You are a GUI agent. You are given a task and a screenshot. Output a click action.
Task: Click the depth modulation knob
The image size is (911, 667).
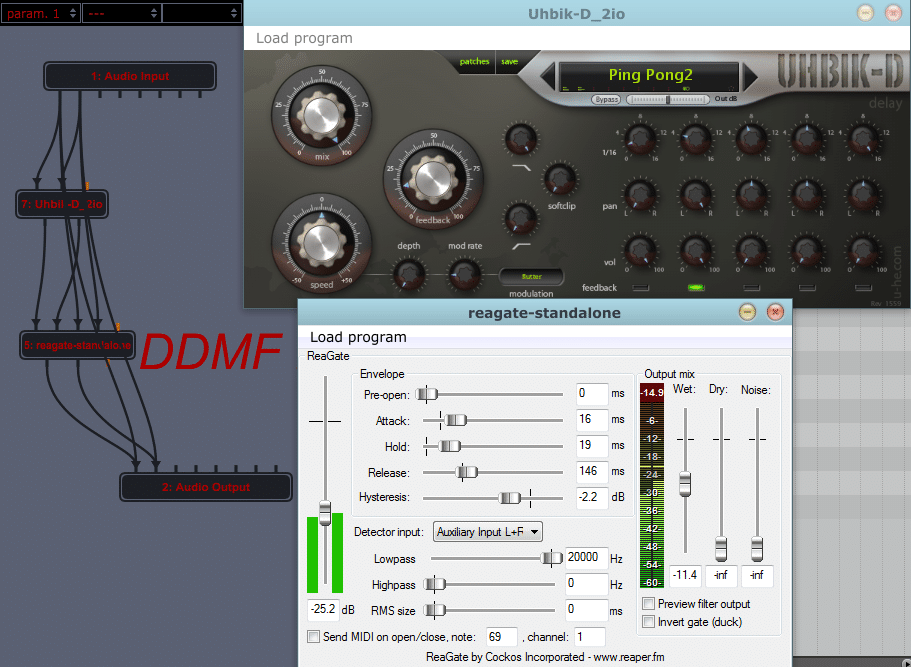[x=408, y=274]
